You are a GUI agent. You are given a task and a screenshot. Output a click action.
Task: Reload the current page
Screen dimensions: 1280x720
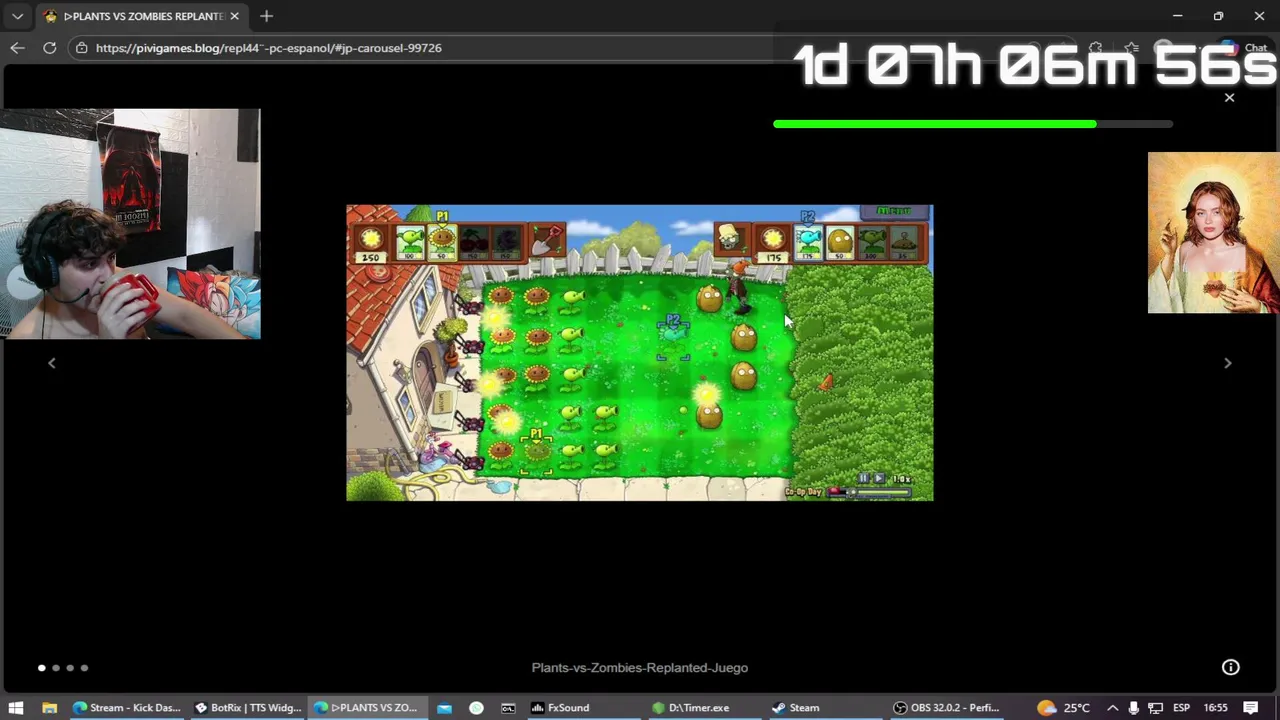(49, 47)
